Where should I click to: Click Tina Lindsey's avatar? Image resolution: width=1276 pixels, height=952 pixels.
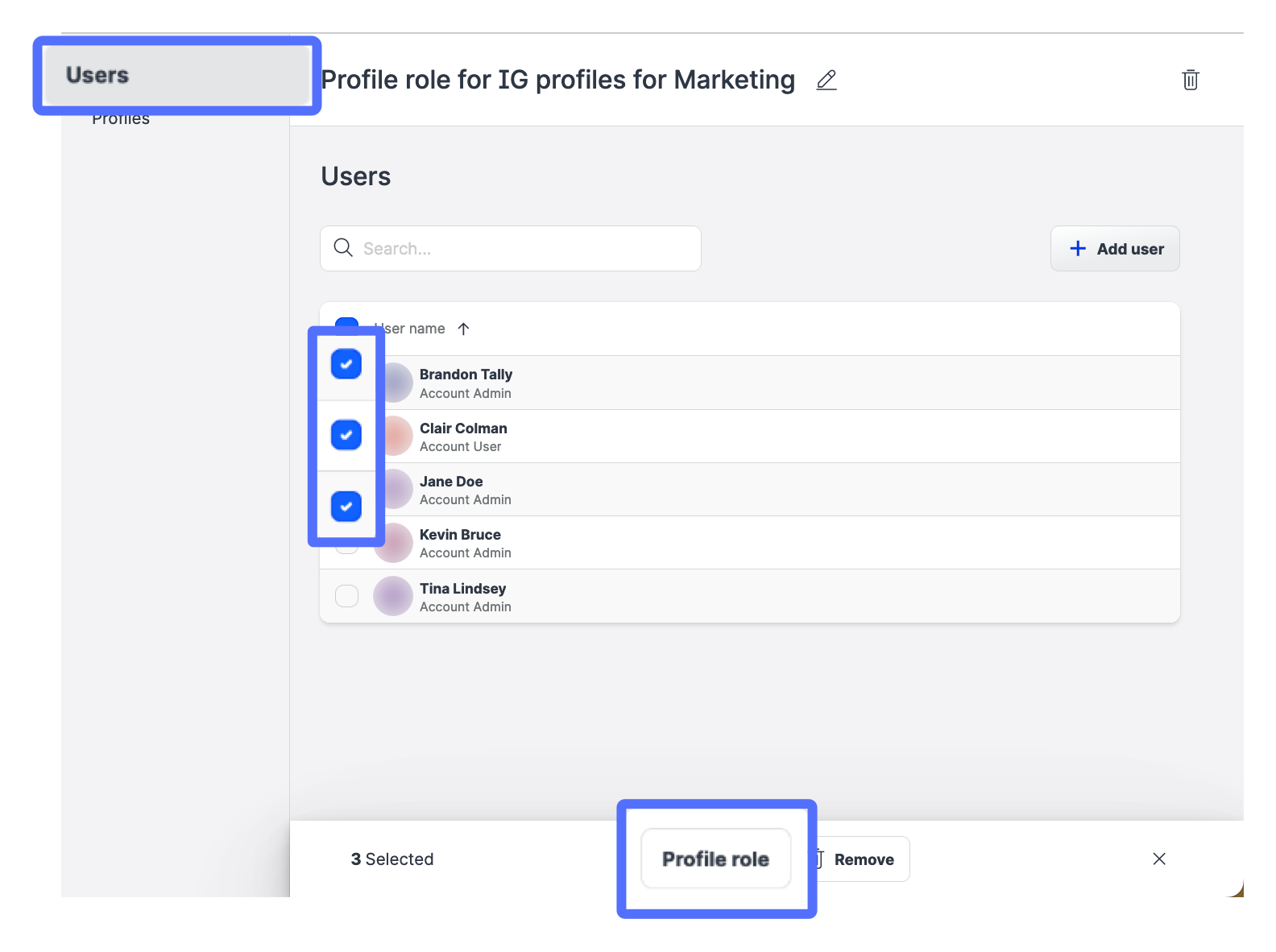(393, 596)
